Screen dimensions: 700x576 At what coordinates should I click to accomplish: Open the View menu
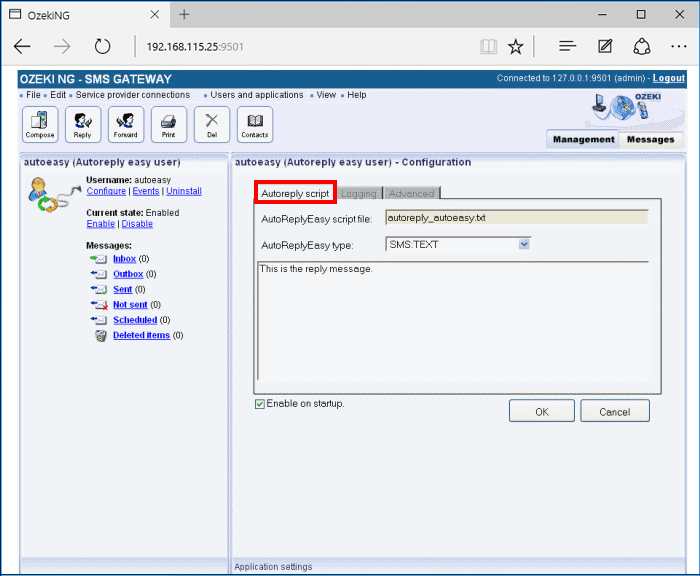tap(326, 95)
